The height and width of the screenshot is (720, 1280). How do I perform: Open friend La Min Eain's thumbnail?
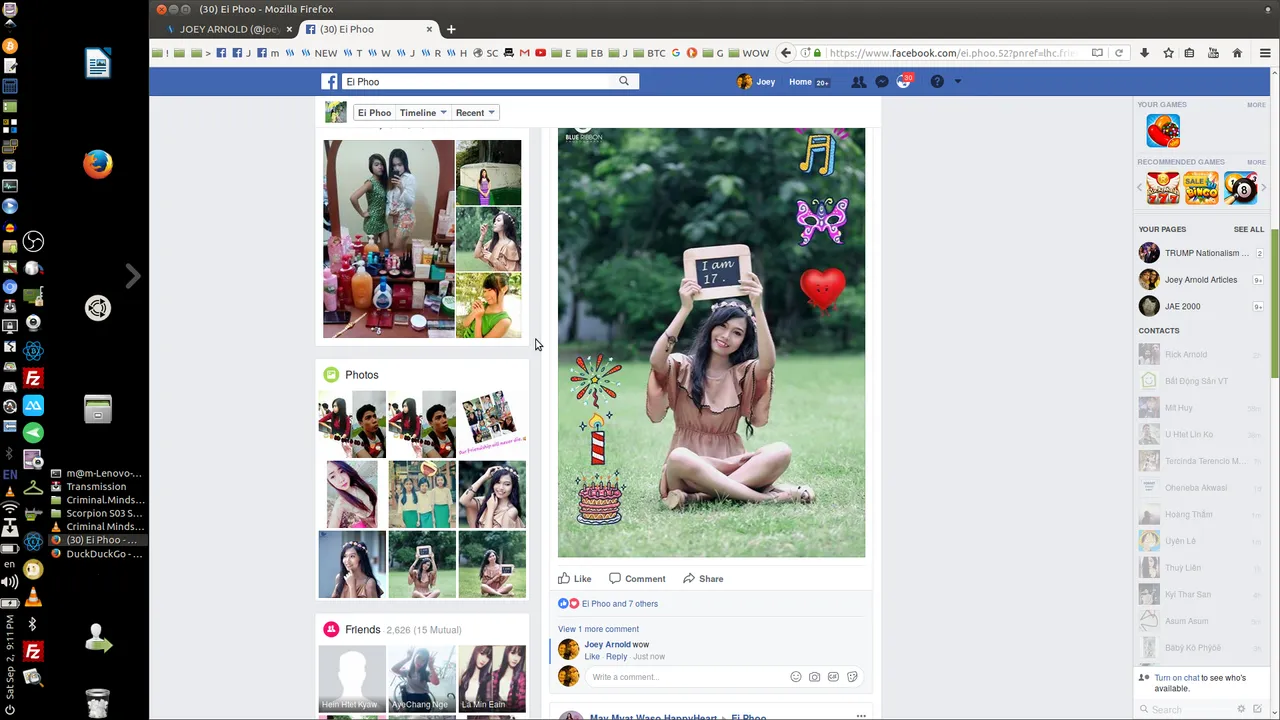[x=492, y=679]
